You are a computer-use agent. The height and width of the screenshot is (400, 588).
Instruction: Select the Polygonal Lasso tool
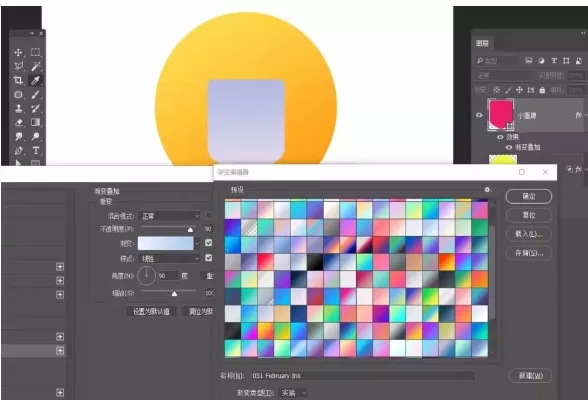coord(18,66)
